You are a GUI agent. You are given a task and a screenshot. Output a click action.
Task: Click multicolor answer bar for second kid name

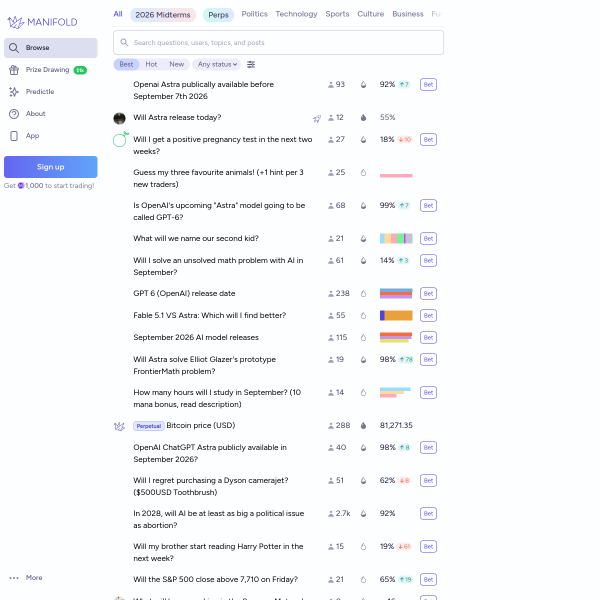pyautogui.click(x=396, y=239)
